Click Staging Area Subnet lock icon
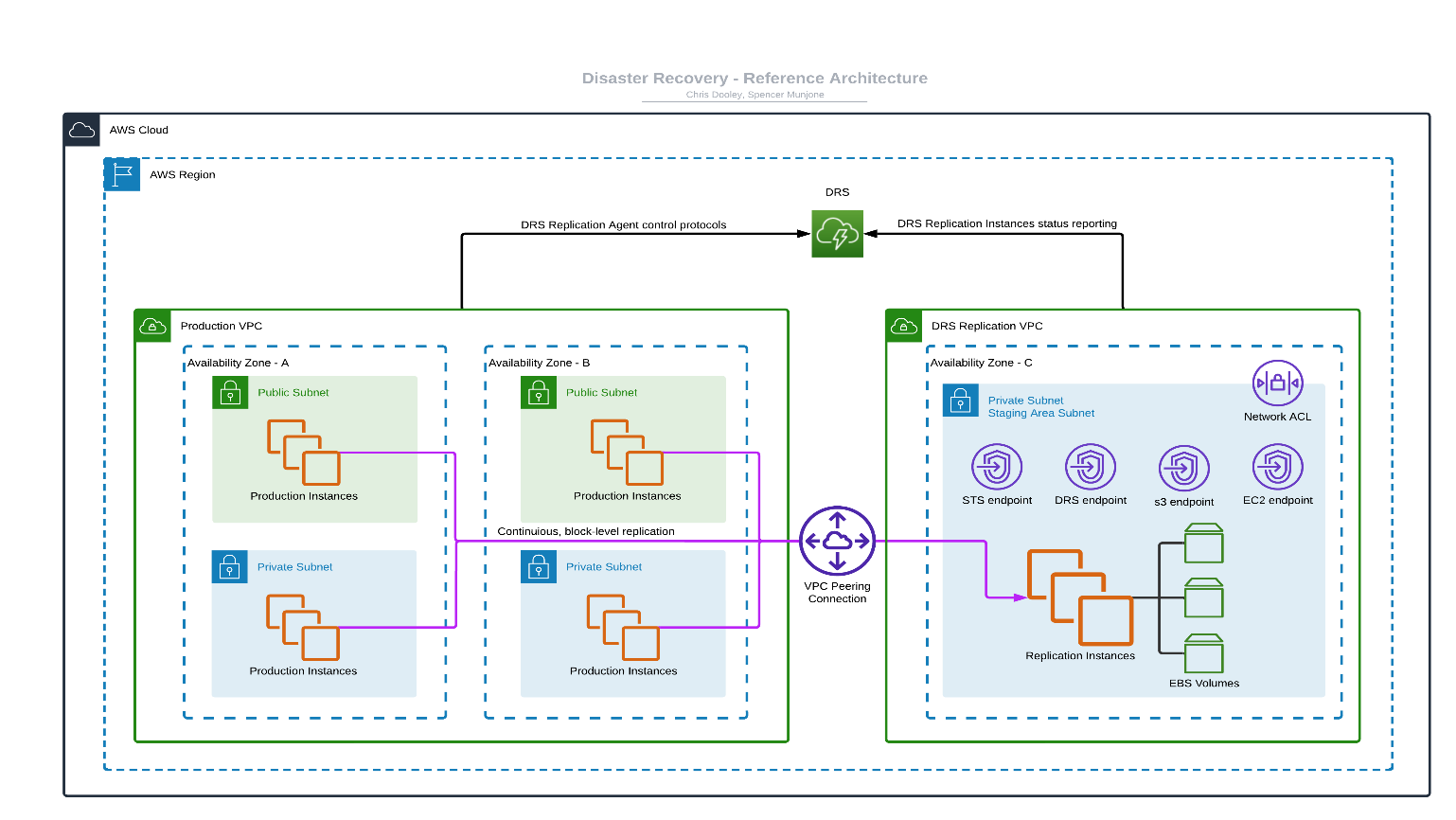The image size is (1456, 820). [x=961, y=401]
